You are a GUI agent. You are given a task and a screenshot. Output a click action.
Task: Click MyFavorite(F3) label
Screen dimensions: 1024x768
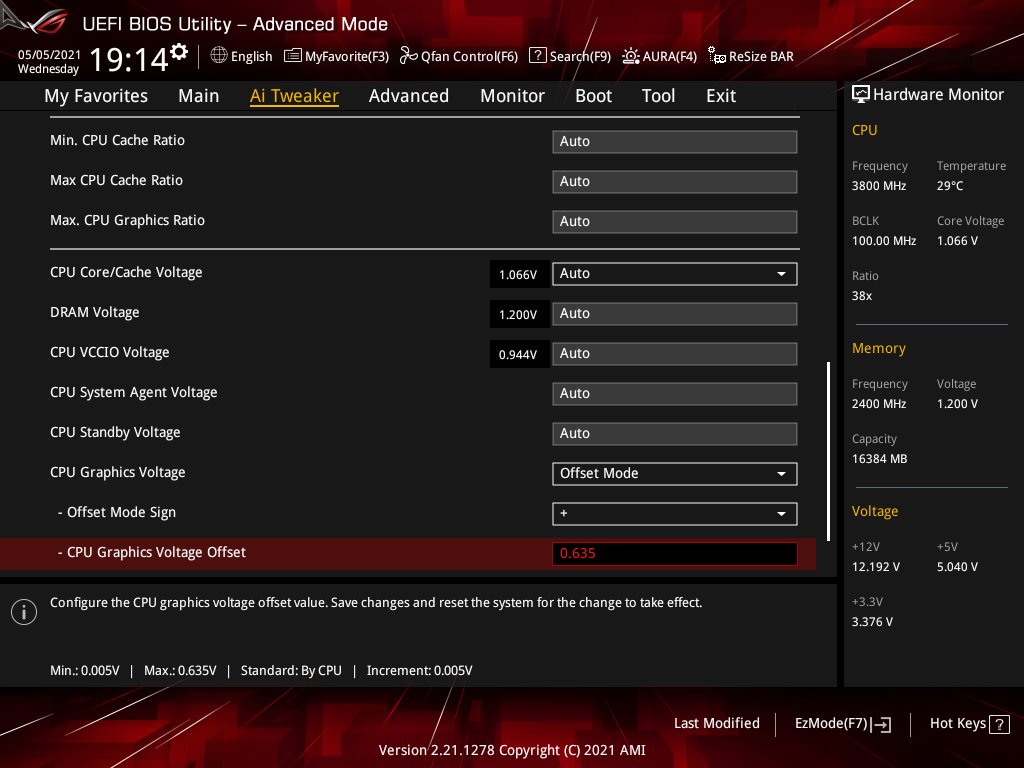point(347,57)
